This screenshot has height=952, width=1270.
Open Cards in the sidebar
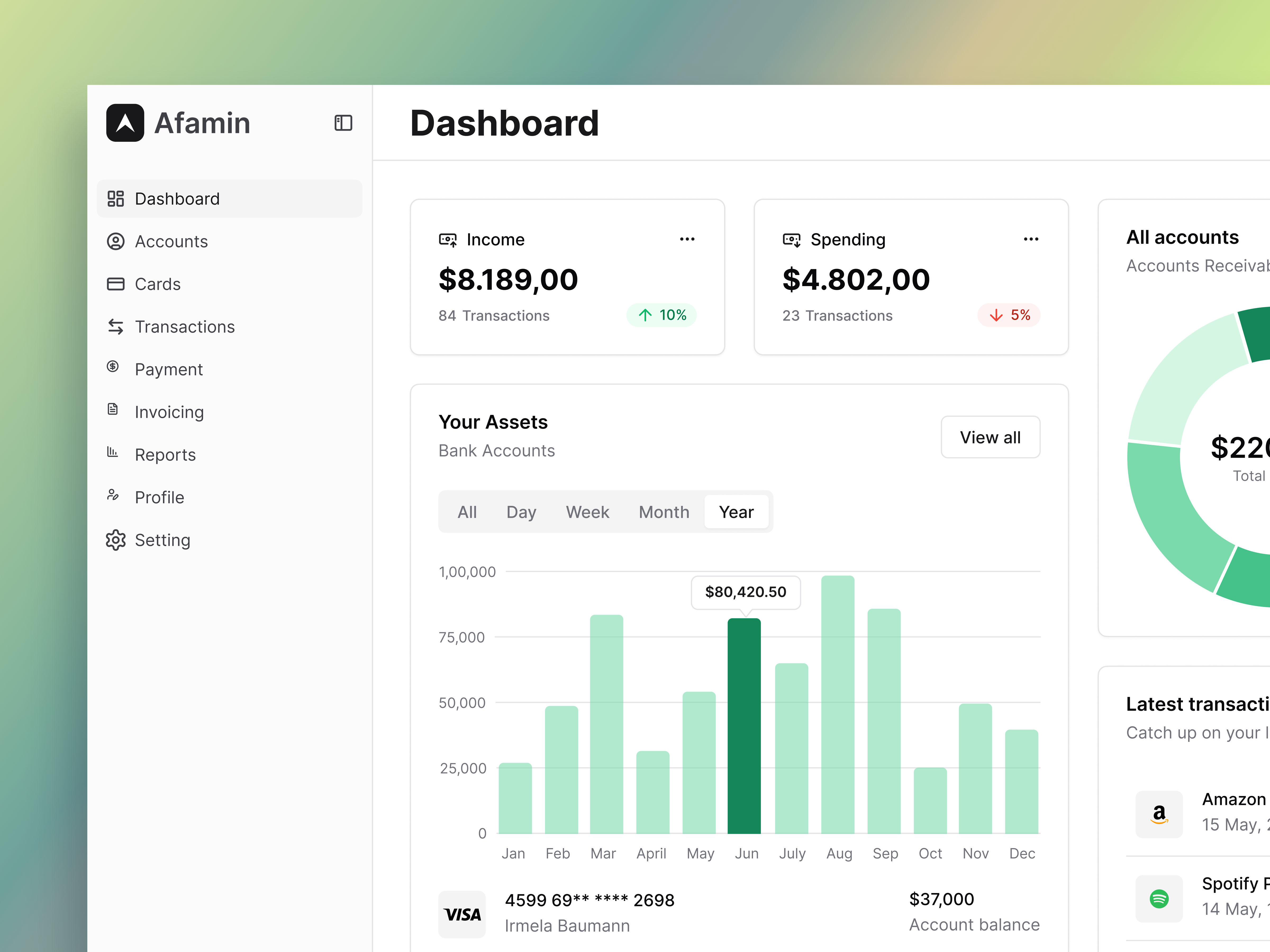pos(230,284)
